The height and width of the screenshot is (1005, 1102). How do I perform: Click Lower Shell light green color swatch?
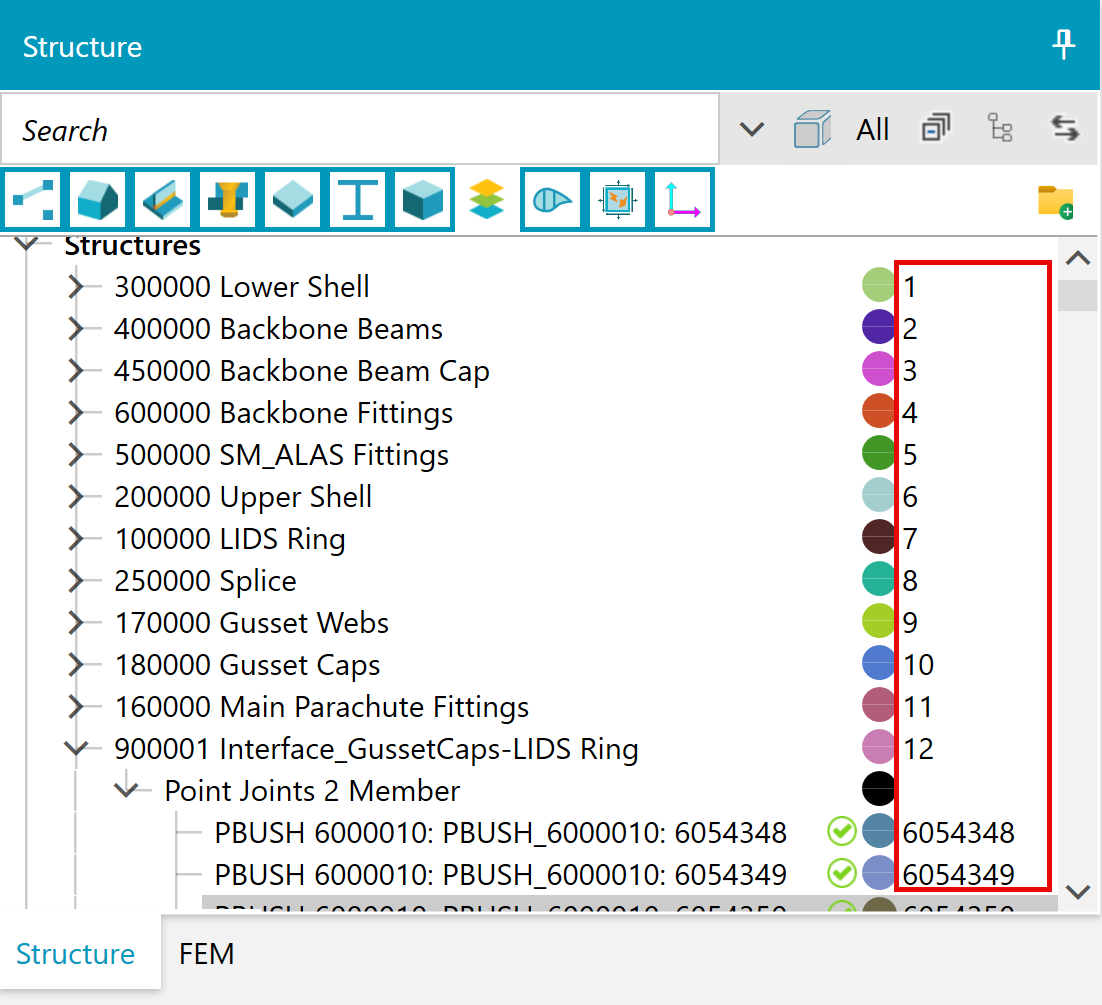click(x=879, y=285)
